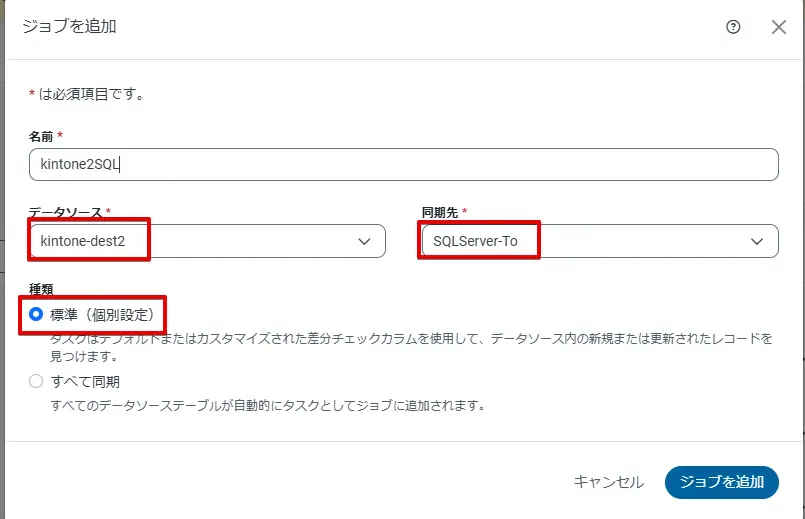Expand the データソース dropdown chevron arrow
The width and height of the screenshot is (805, 519).
[365, 241]
